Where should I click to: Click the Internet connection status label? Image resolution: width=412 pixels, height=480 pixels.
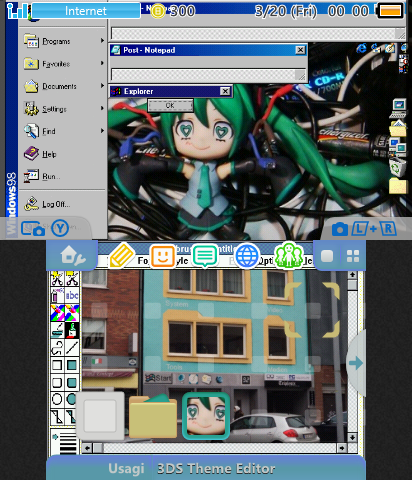pyautogui.click(x=86, y=11)
